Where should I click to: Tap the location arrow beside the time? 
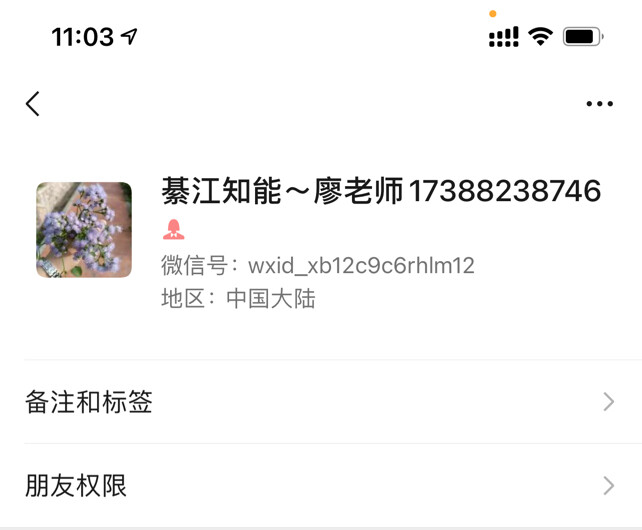[129, 36]
